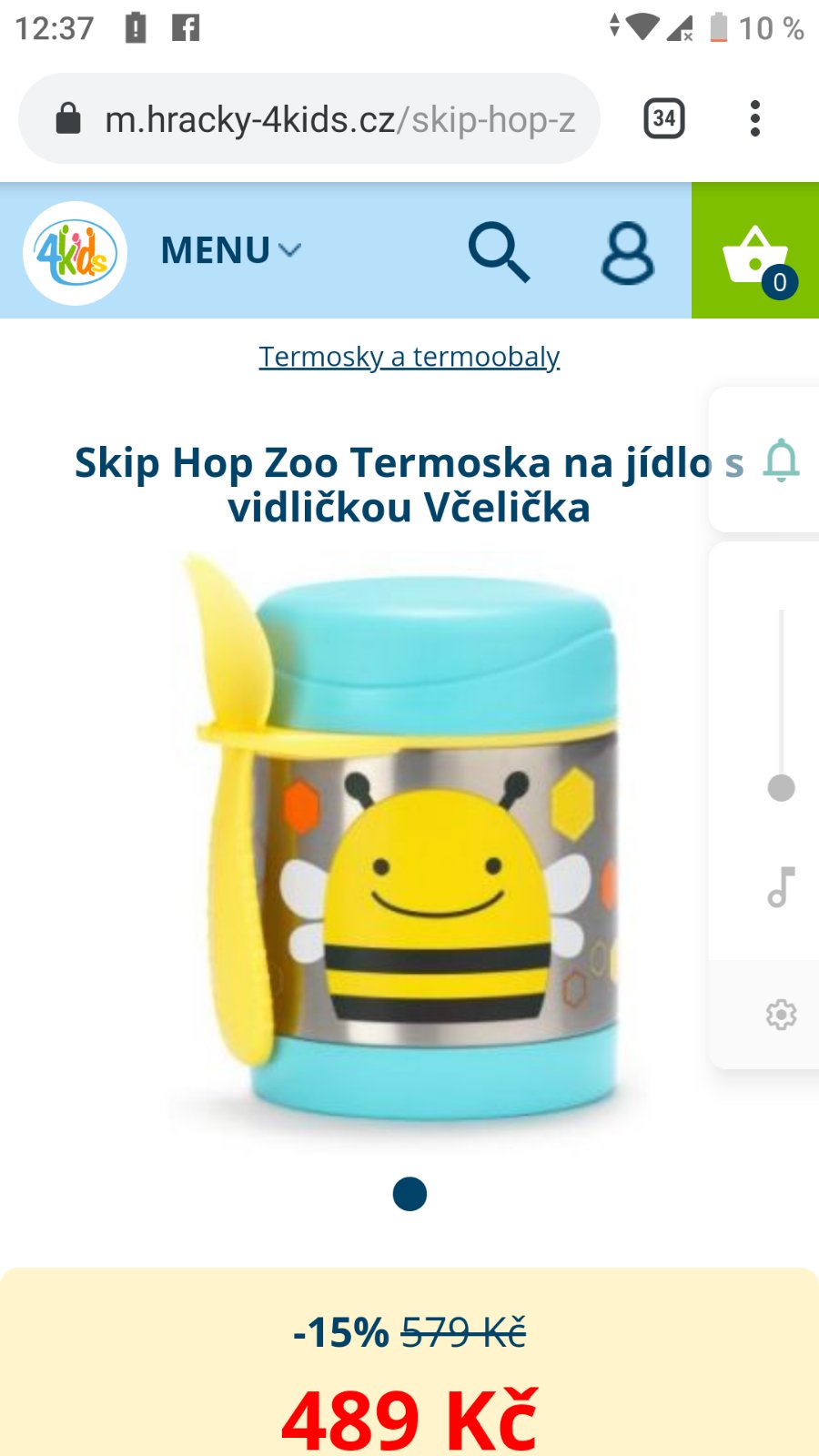819x1456 pixels.
Task: Expand the MENU dropdown
Action: tap(231, 250)
